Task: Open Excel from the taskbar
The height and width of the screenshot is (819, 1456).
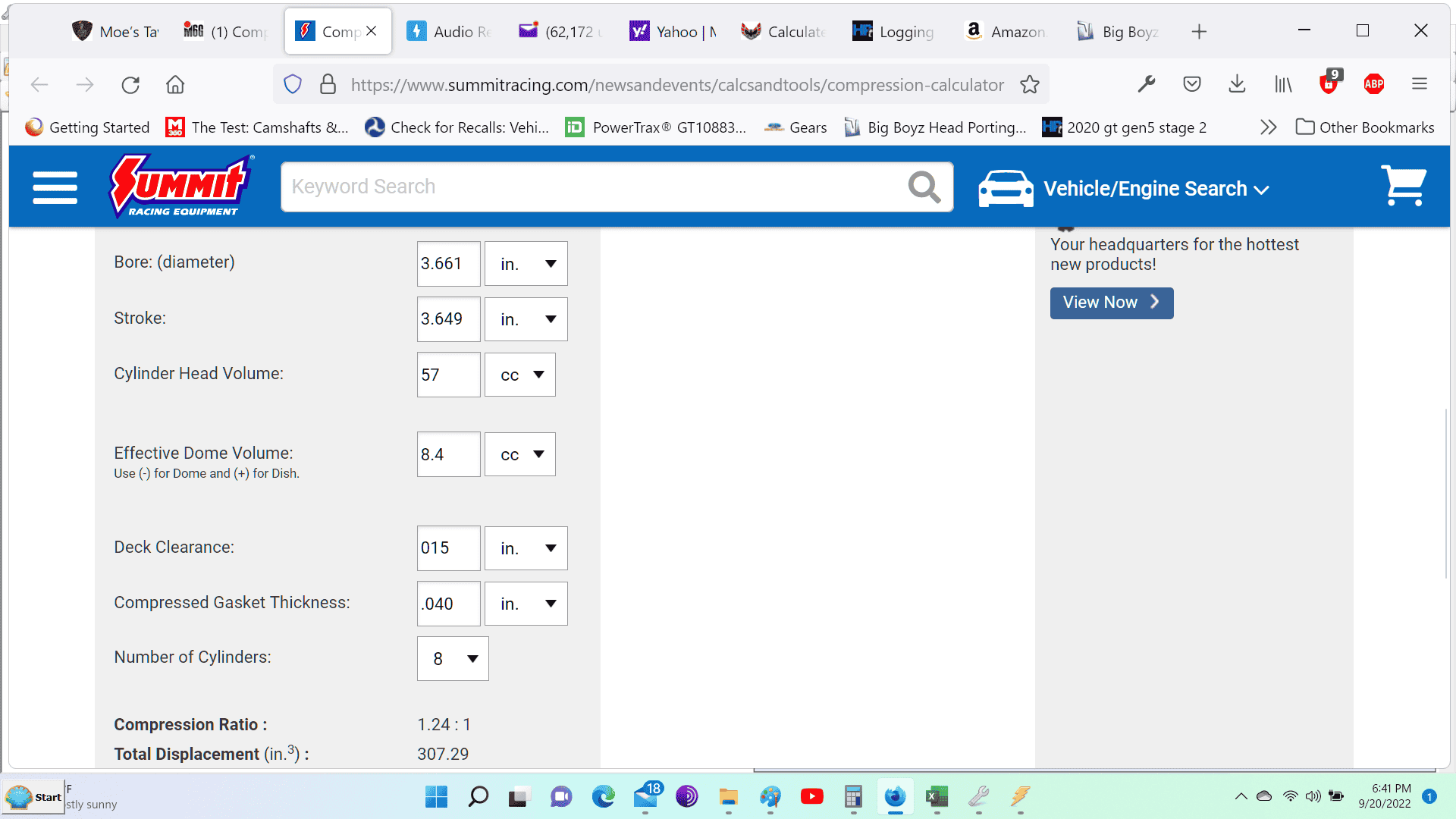Action: 937,796
